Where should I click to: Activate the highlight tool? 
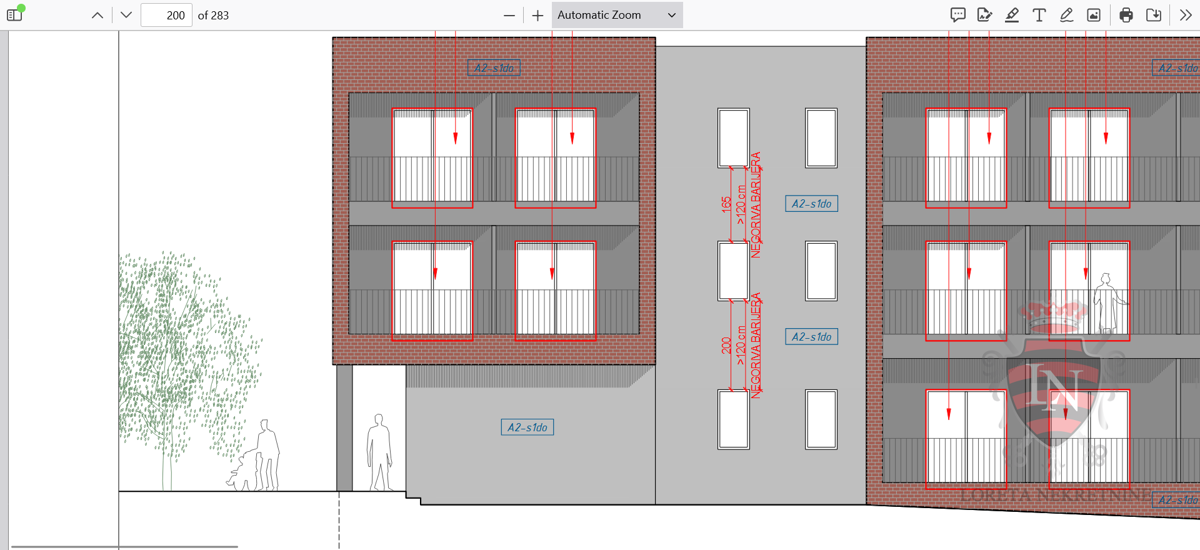1012,15
